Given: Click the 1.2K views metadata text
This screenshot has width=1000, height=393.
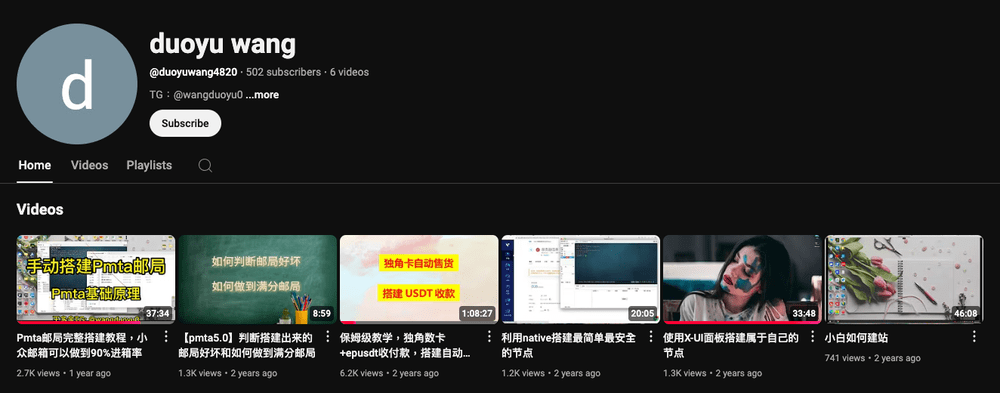Looking at the screenshot, I should click(x=523, y=373).
